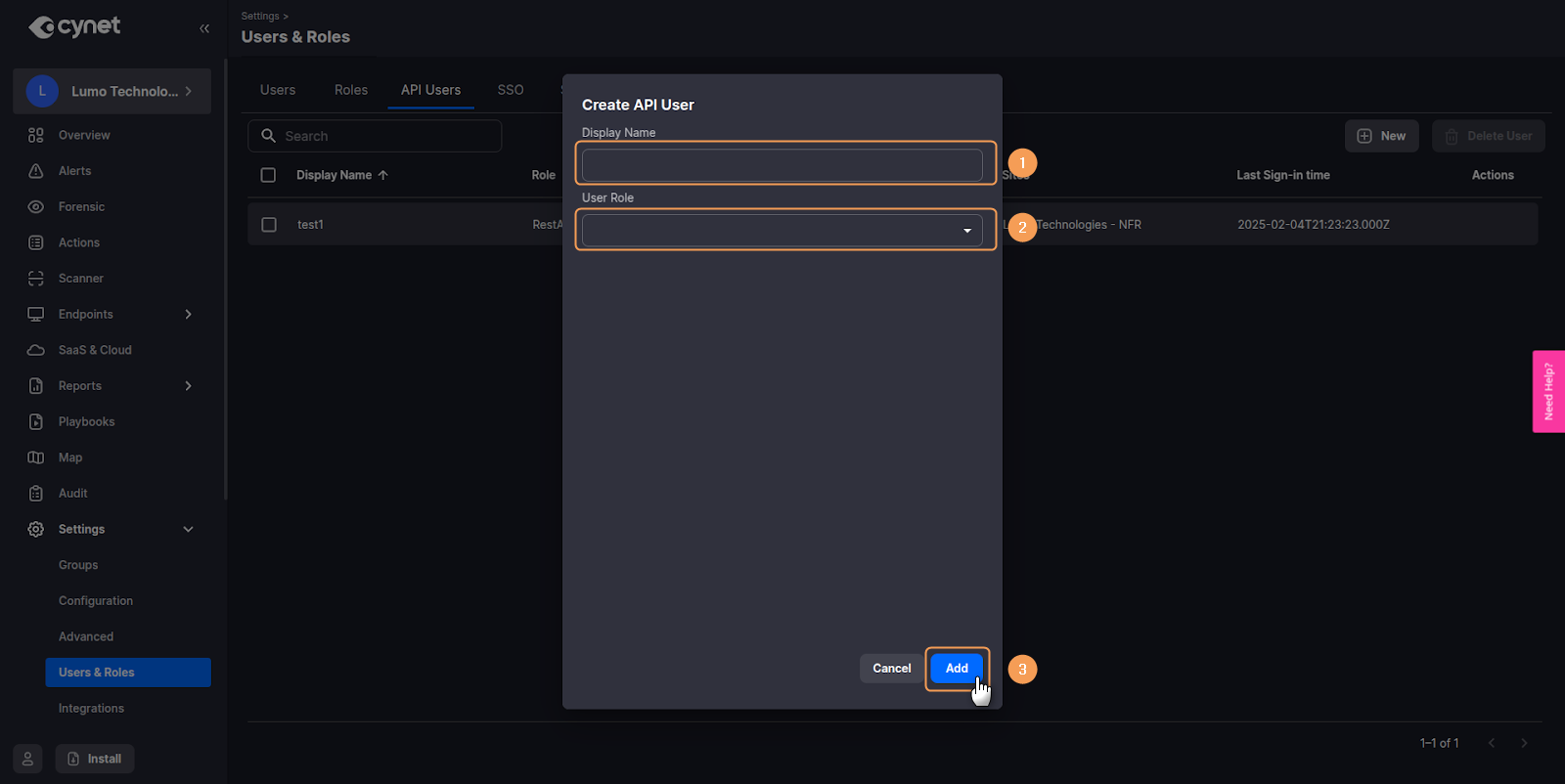The width and height of the screenshot is (1565, 784).
Task: Click the Forensic eye icon
Action: [x=36, y=207]
